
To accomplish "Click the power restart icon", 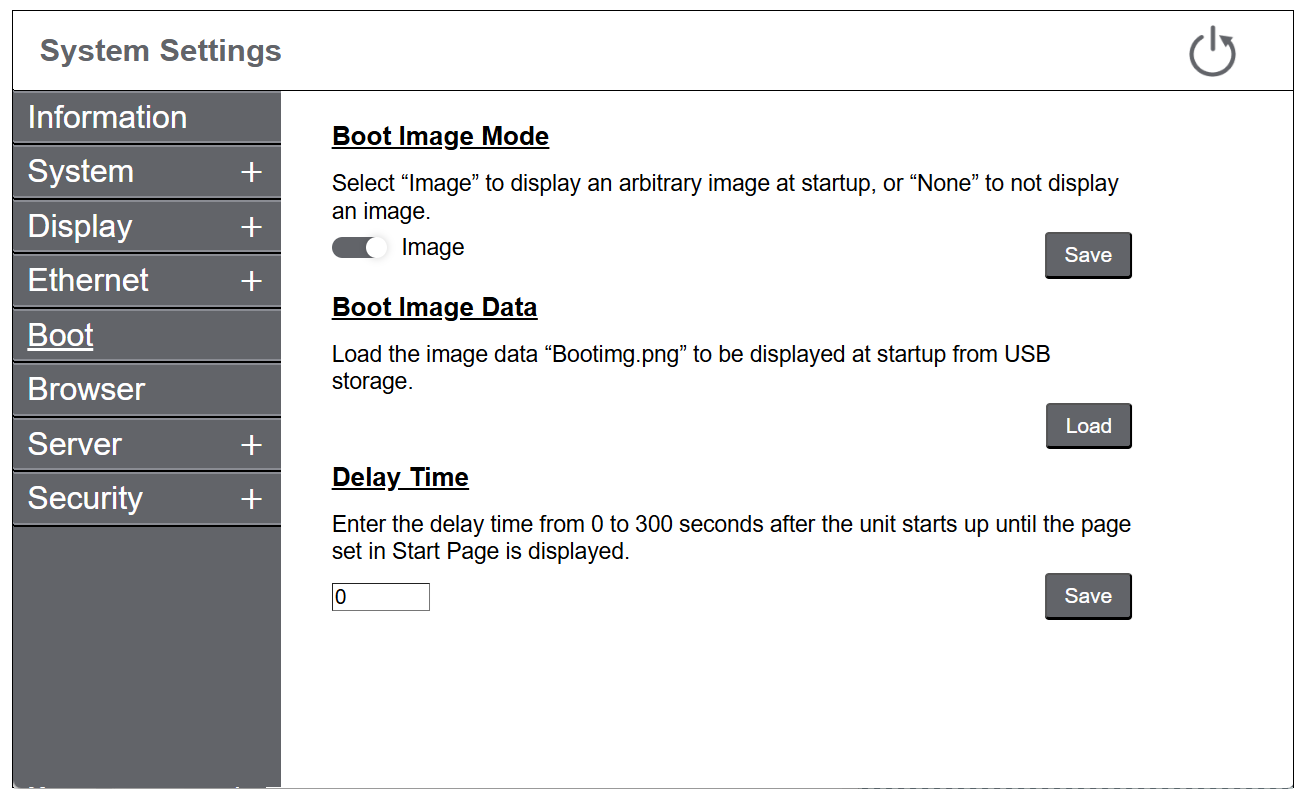I will [x=1212, y=53].
